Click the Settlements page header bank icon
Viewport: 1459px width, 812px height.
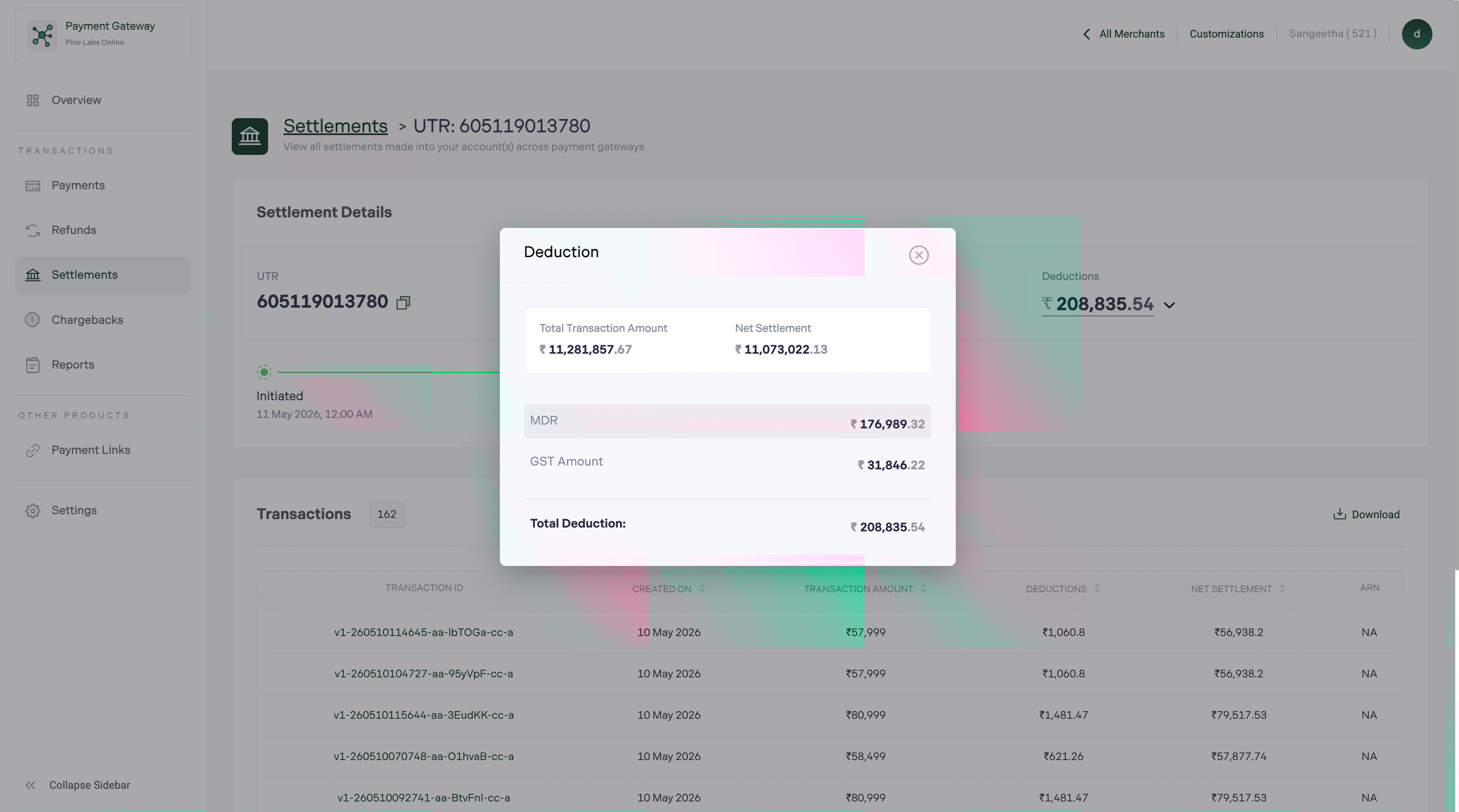250,136
